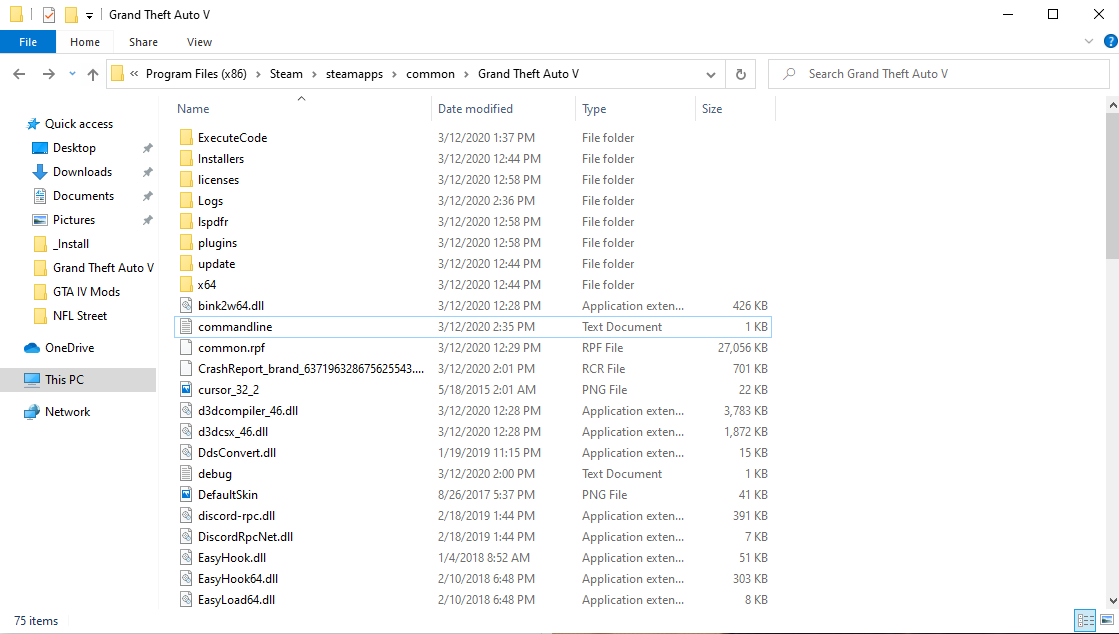Navigate to Steam in the address path
This screenshot has width=1119, height=634.
pyautogui.click(x=286, y=74)
